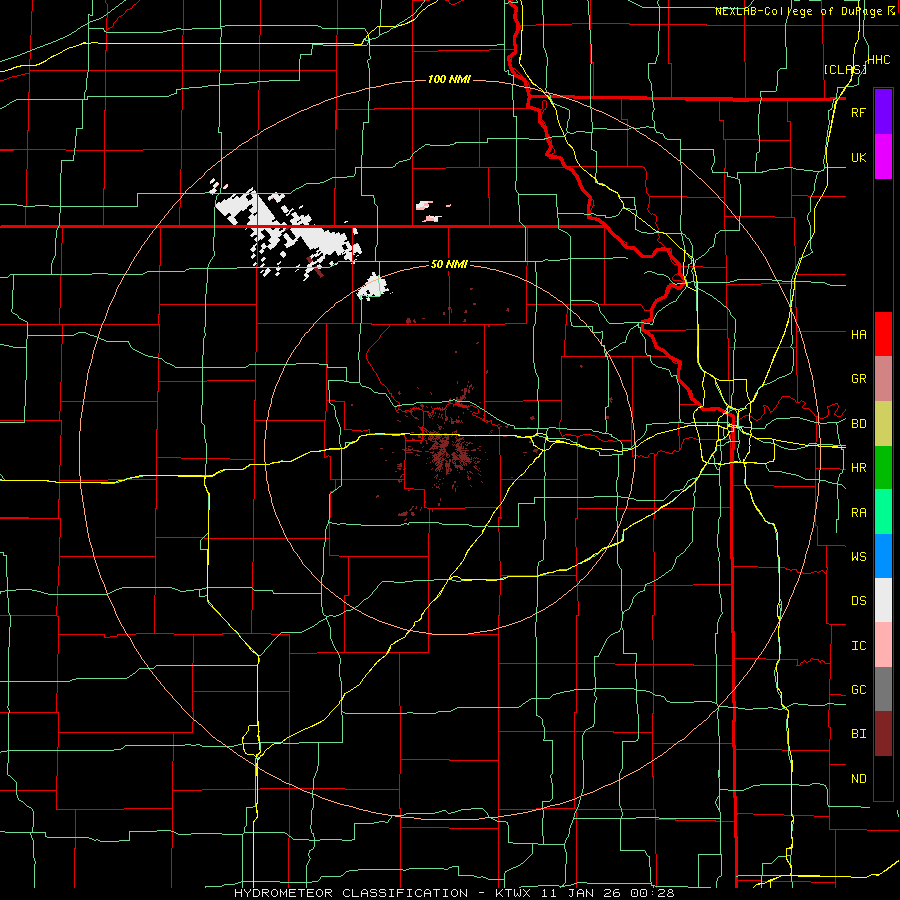Click the GR legend label
Screen dimensions: 900x900
tap(858, 379)
